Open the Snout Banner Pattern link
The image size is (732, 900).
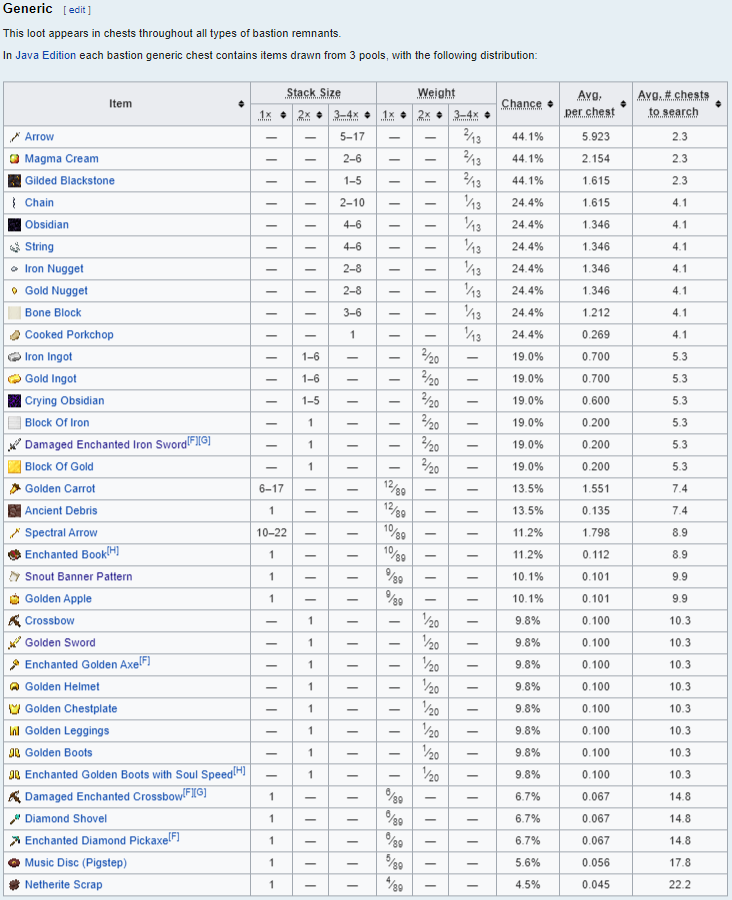[x=78, y=577]
